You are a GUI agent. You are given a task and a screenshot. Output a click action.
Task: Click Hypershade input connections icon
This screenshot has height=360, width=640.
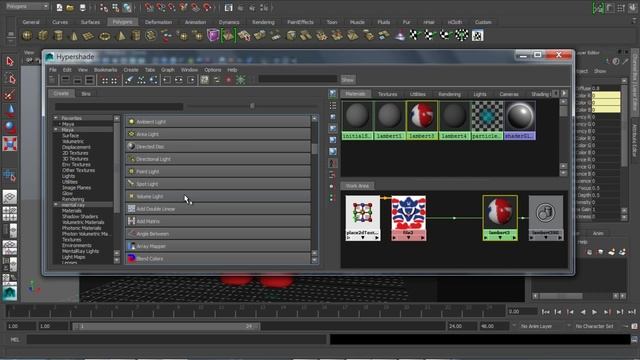coord(167,80)
